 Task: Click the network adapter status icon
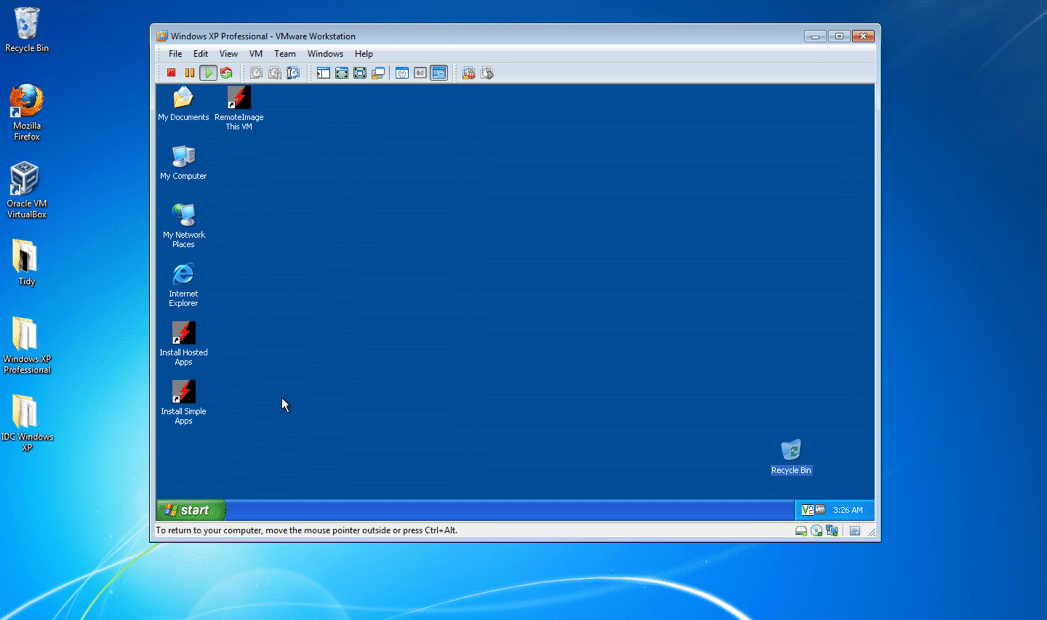pos(831,531)
